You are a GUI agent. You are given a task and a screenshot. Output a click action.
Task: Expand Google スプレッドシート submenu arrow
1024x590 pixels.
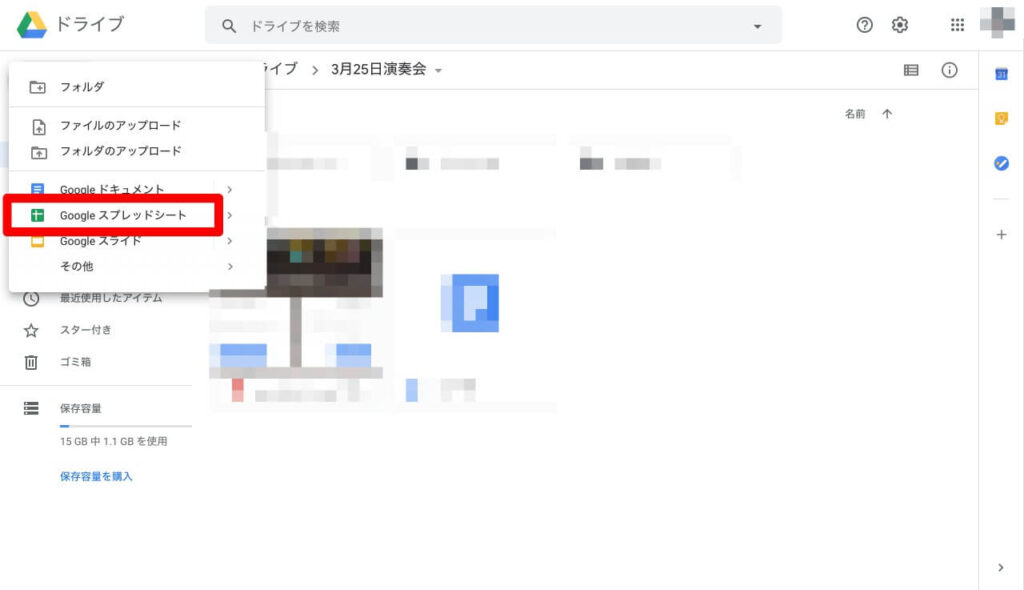coord(229,215)
